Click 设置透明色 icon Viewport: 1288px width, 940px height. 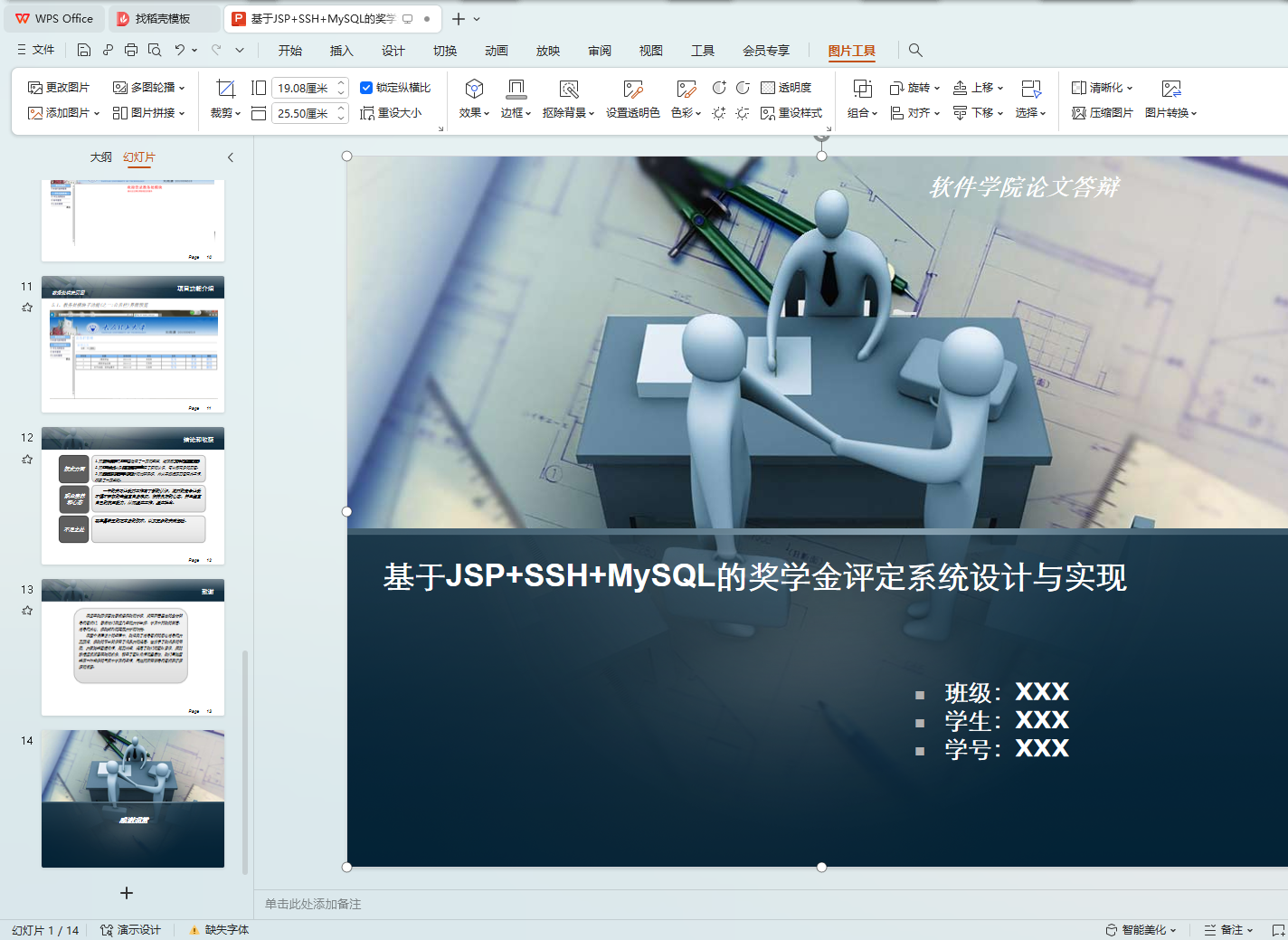(x=633, y=88)
